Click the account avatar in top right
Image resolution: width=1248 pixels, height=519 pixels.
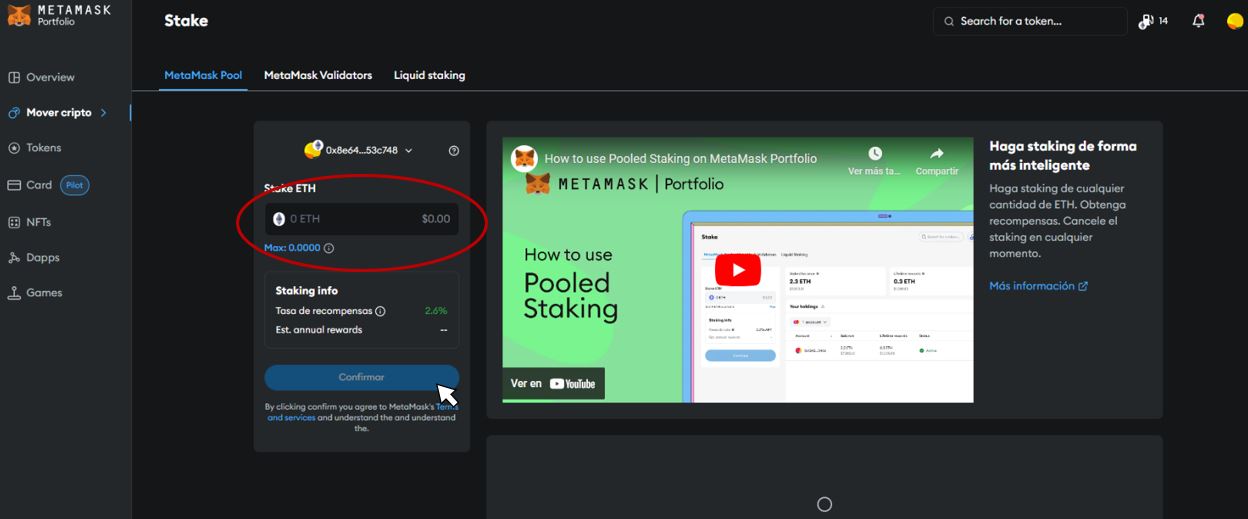click(1234, 21)
